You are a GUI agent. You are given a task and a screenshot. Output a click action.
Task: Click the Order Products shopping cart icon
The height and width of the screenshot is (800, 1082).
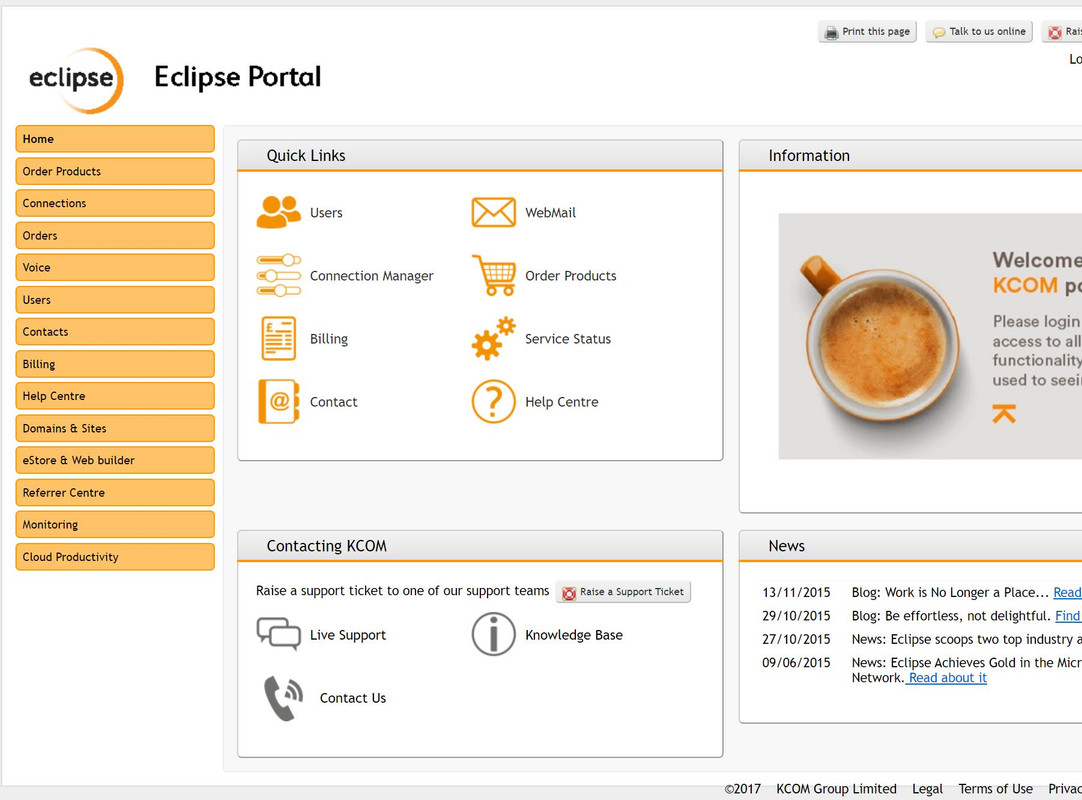pos(494,275)
